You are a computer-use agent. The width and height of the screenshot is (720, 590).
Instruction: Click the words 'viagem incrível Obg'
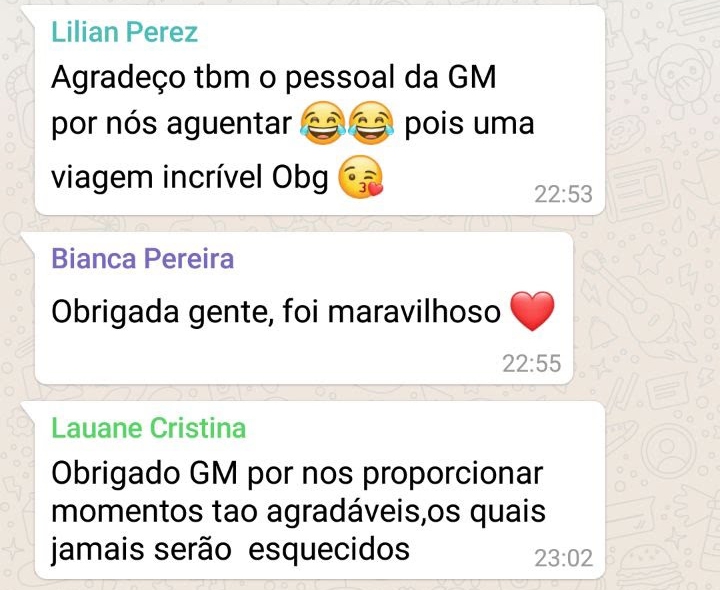click(190, 178)
